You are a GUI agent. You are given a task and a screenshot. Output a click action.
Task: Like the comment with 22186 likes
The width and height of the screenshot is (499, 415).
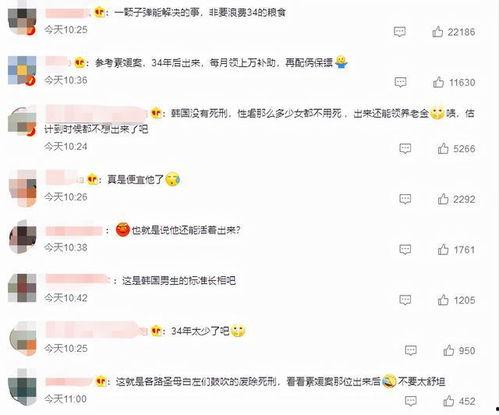pos(437,32)
